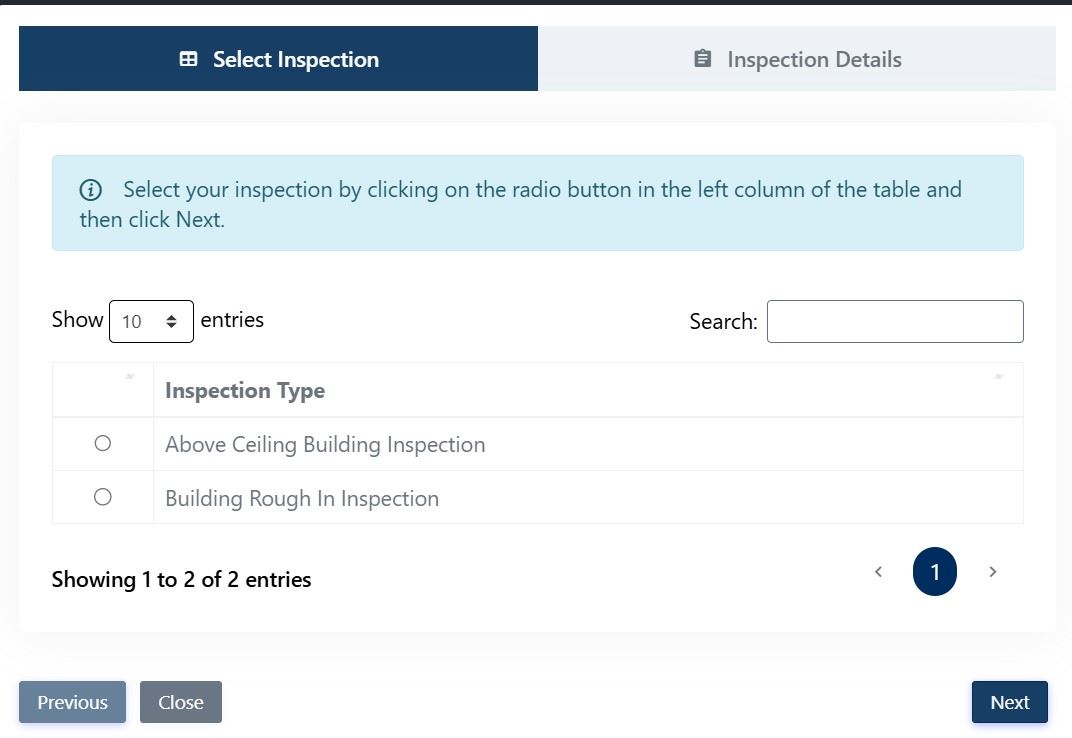This screenshot has height=738, width=1072.
Task: Open the Show entries count dropdown
Action: [x=151, y=321]
